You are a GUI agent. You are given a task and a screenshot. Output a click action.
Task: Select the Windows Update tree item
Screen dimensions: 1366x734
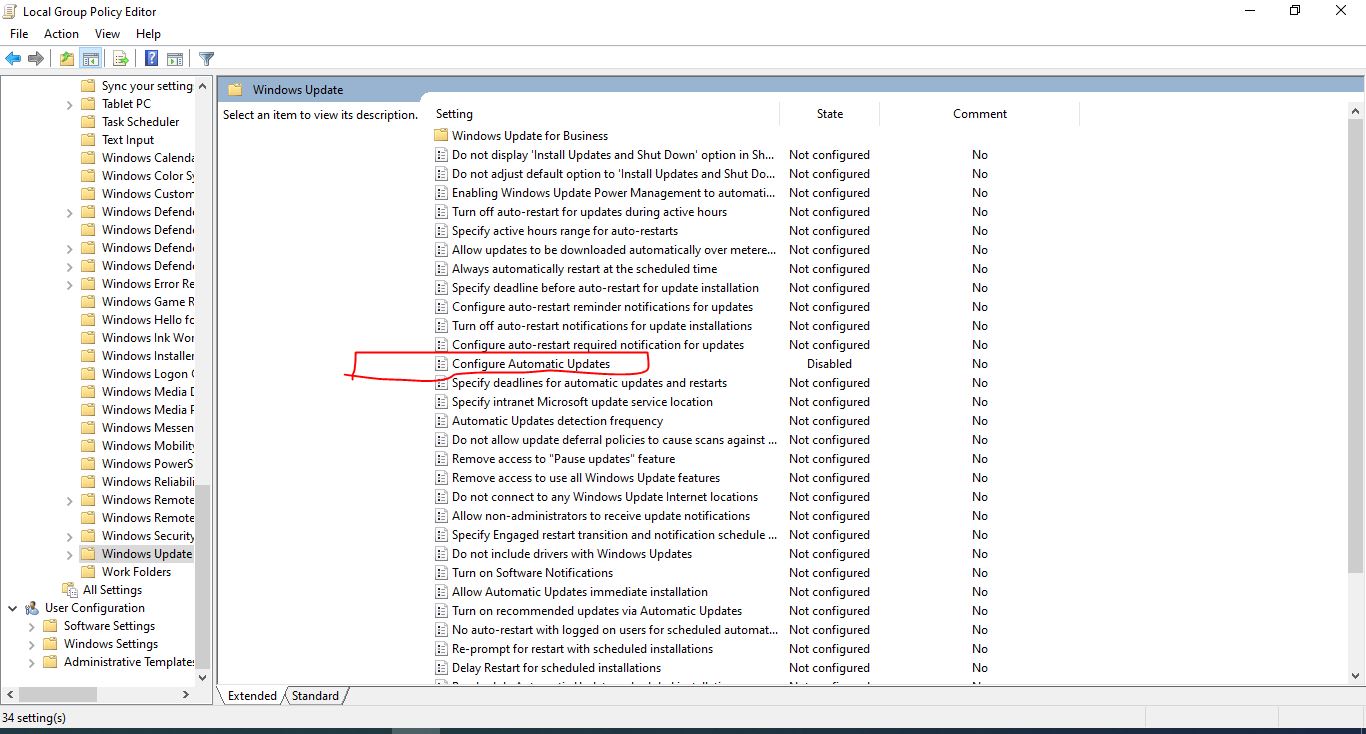tap(146, 554)
